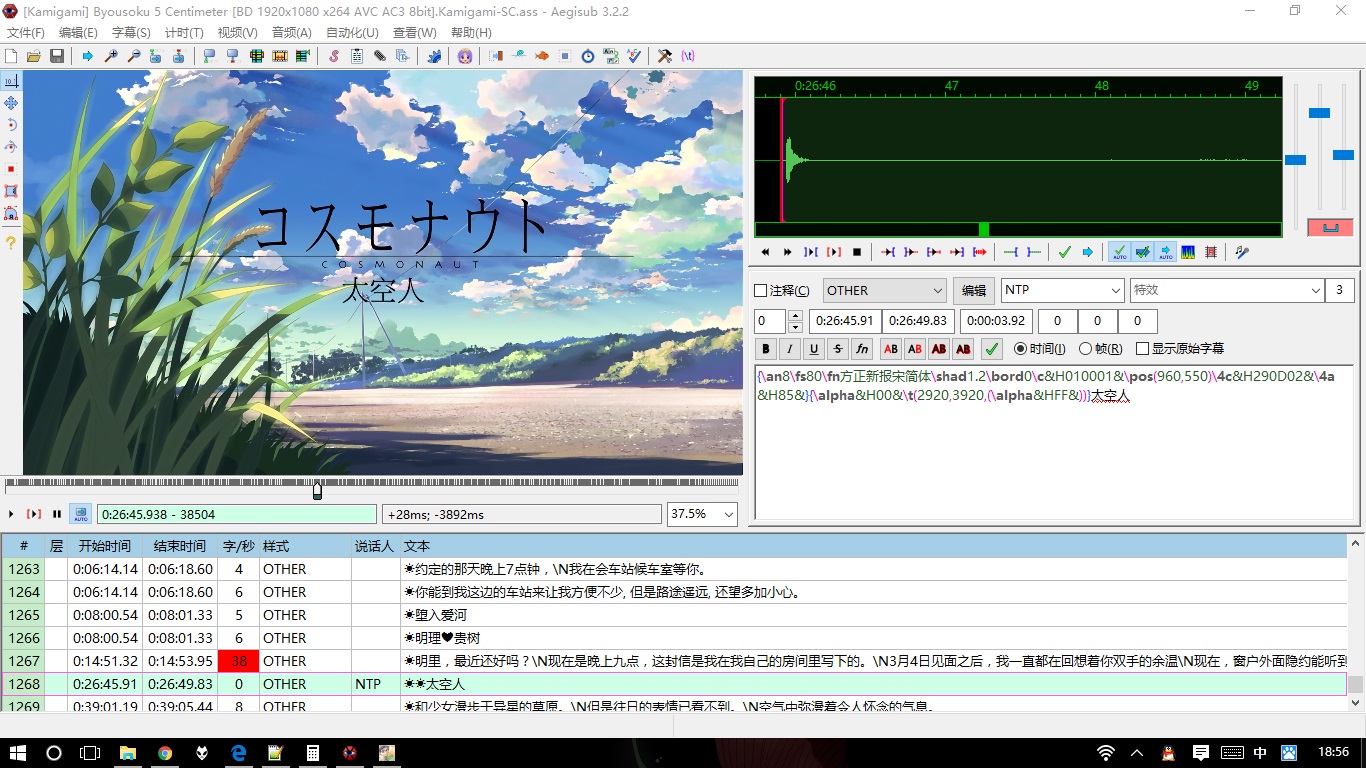
Task: Open the OTHER style dropdown
Action: tap(884, 291)
